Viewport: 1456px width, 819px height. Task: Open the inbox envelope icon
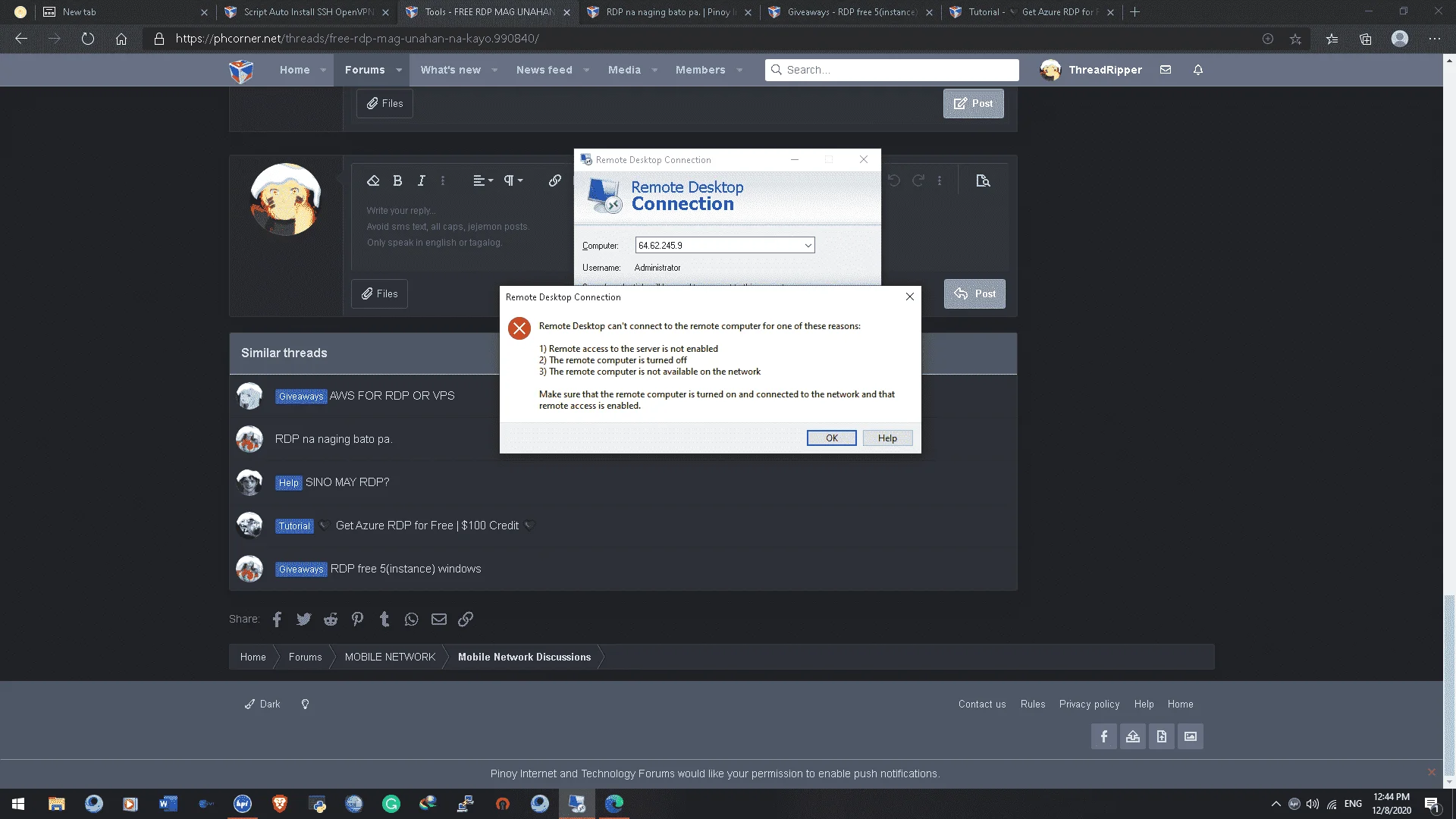(x=1166, y=70)
